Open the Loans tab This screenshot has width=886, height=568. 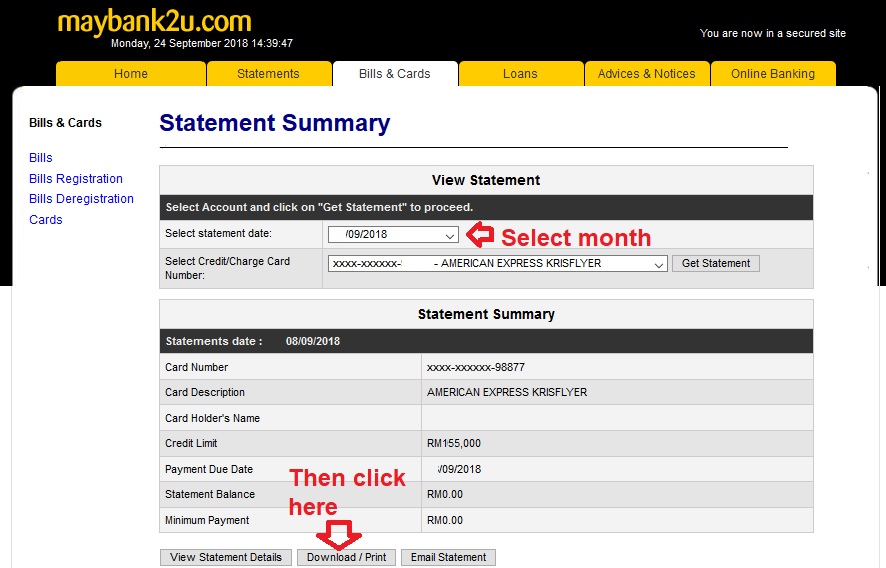click(520, 74)
